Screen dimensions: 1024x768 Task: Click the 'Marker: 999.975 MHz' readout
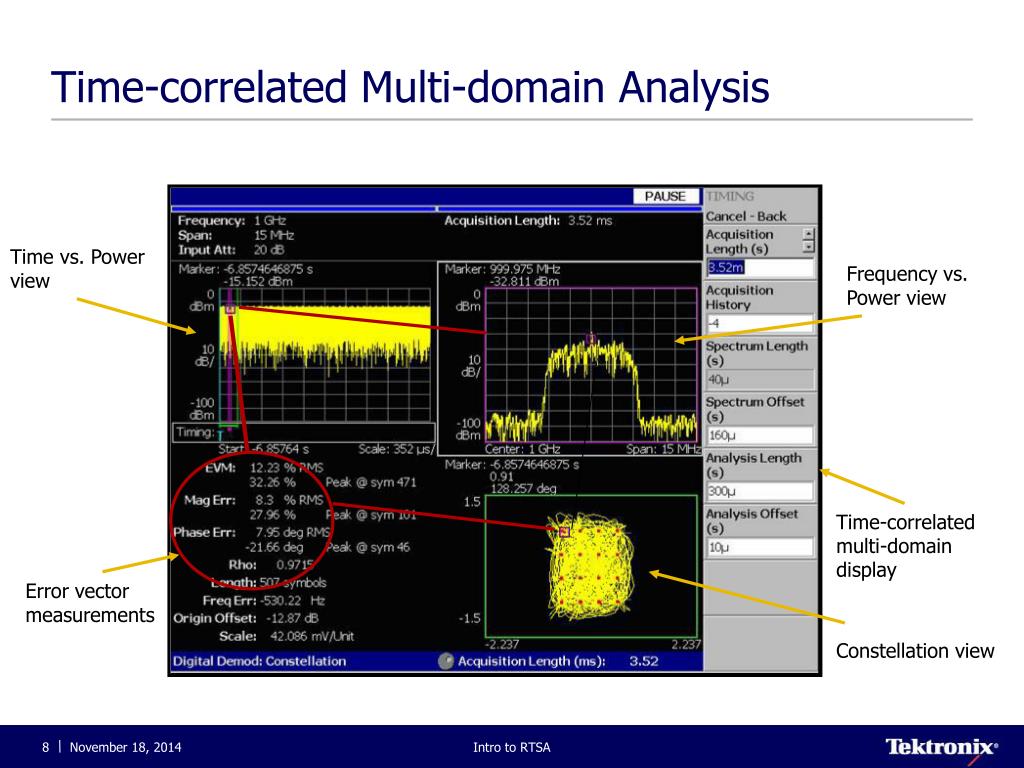tap(503, 269)
